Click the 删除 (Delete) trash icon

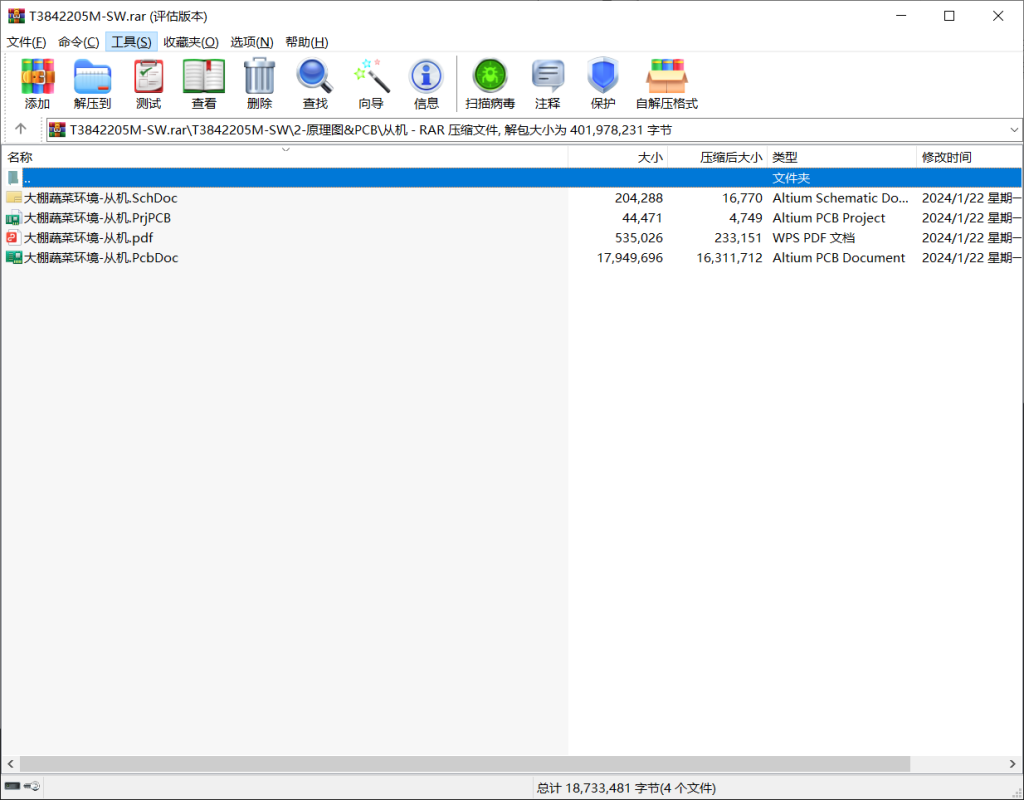click(259, 83)
